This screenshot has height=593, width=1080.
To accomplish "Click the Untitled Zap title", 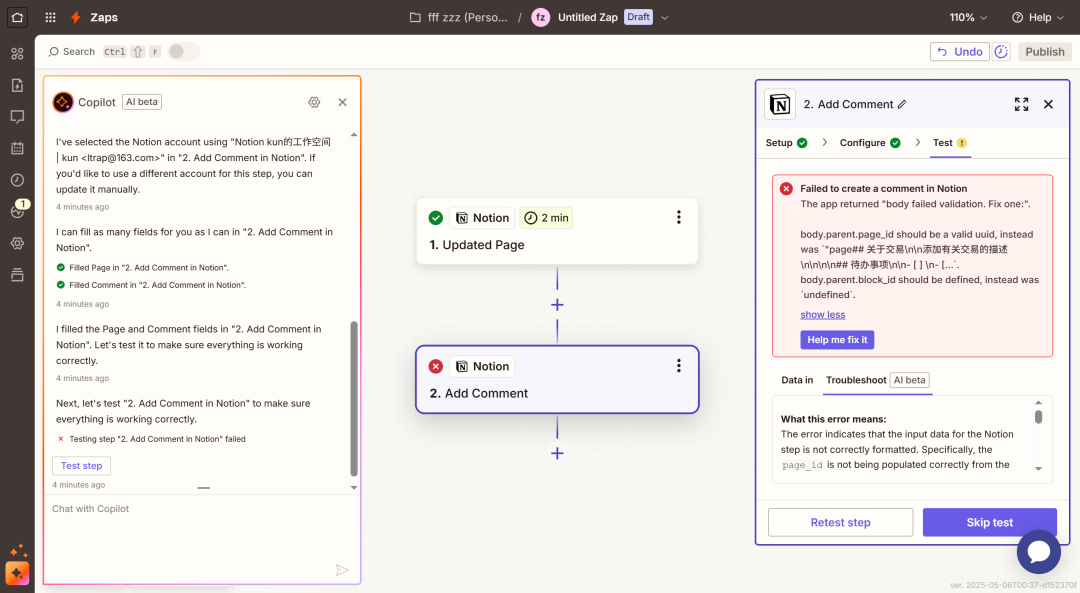I will coord(588,17).
